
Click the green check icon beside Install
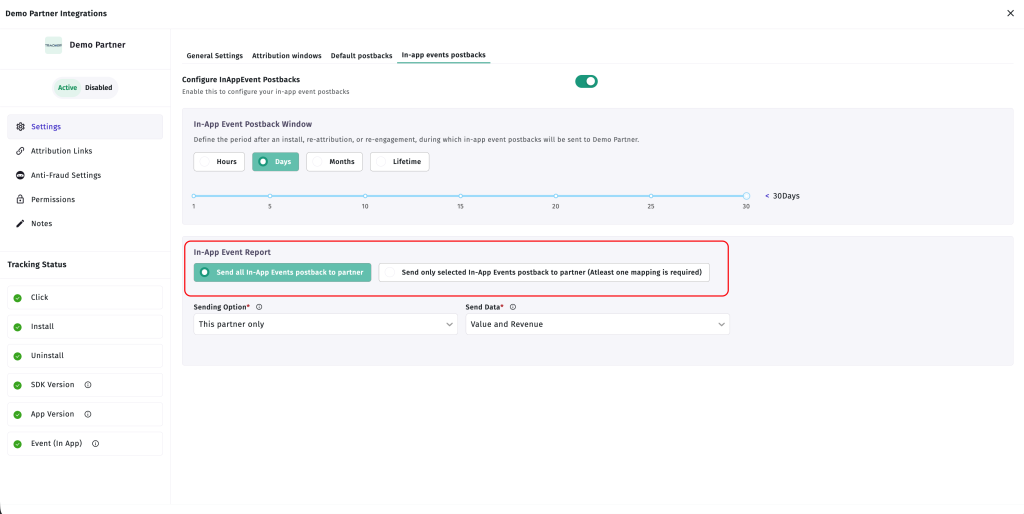pos(18,327)
